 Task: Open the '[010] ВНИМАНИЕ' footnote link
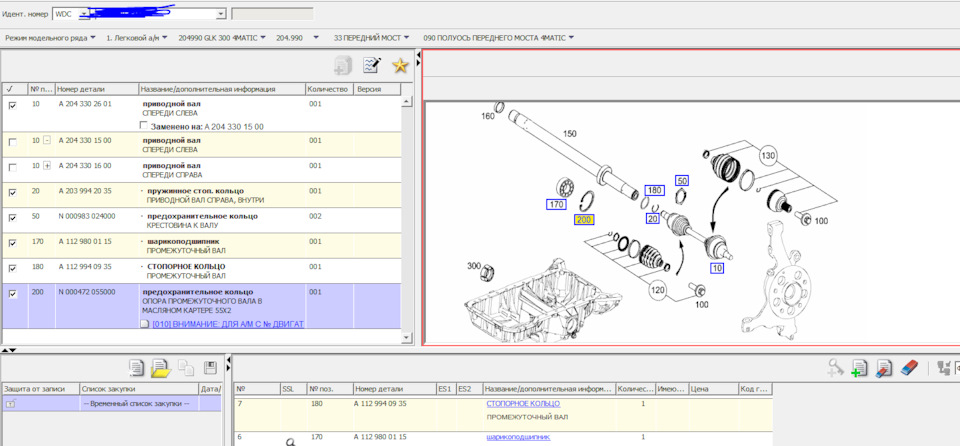click(x=227, y=324)
